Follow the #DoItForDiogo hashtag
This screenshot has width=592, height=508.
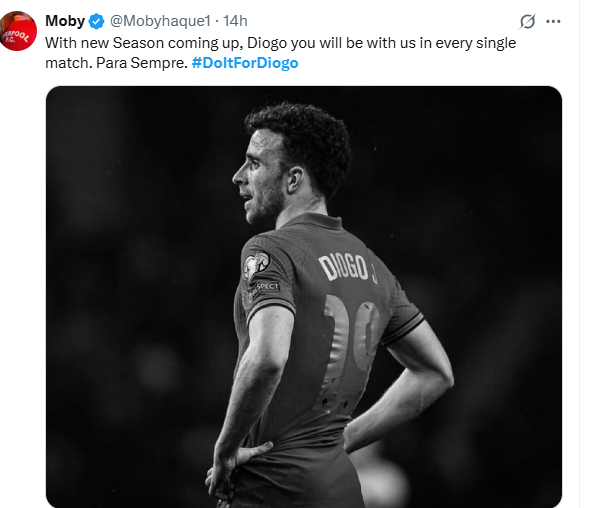pos(245,63)
